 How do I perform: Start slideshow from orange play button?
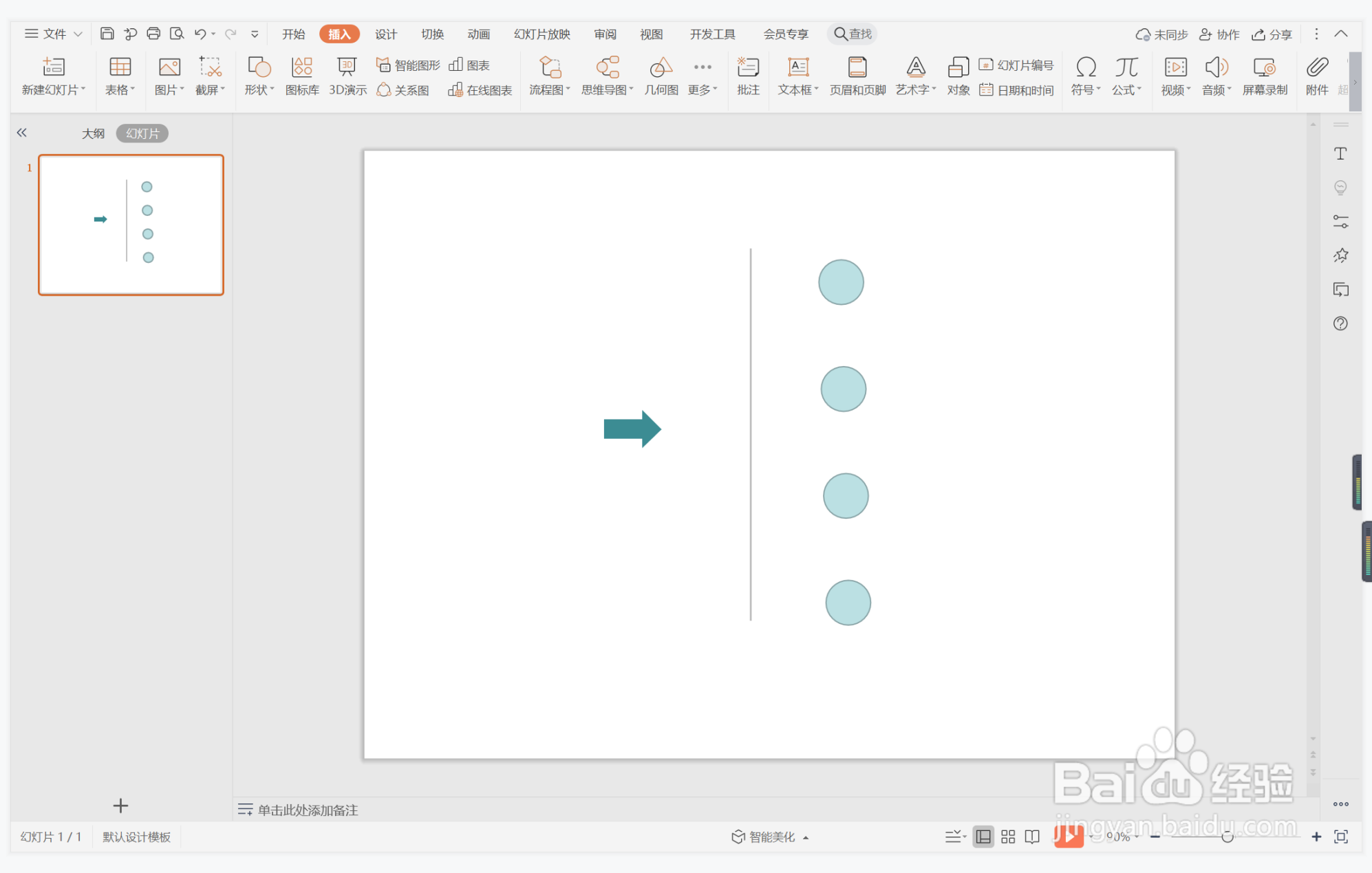pyautogui.click(x=1068, y=837)
